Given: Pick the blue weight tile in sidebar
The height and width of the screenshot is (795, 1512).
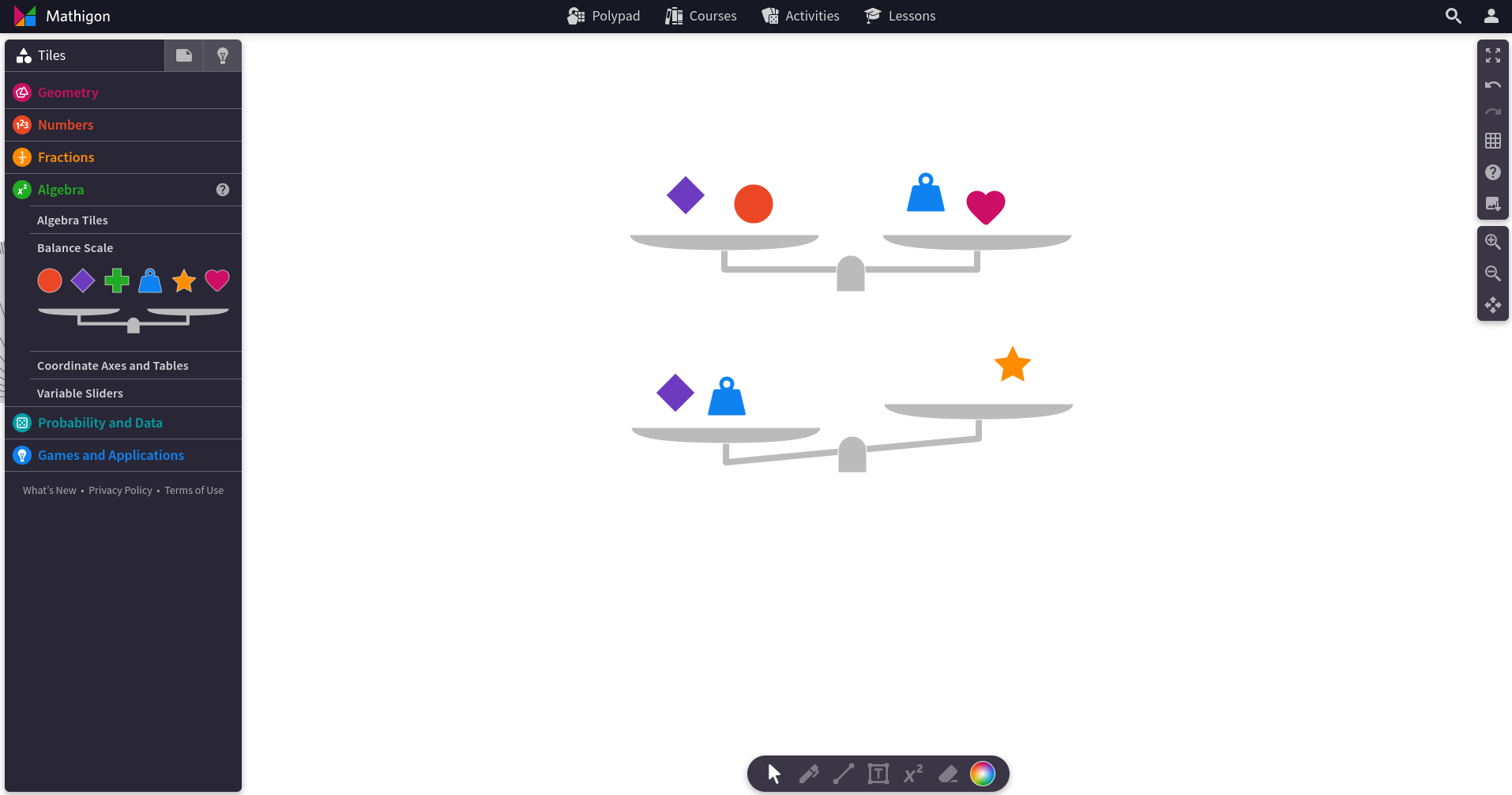Looking at the screenshot, I should tap(150, 281).
